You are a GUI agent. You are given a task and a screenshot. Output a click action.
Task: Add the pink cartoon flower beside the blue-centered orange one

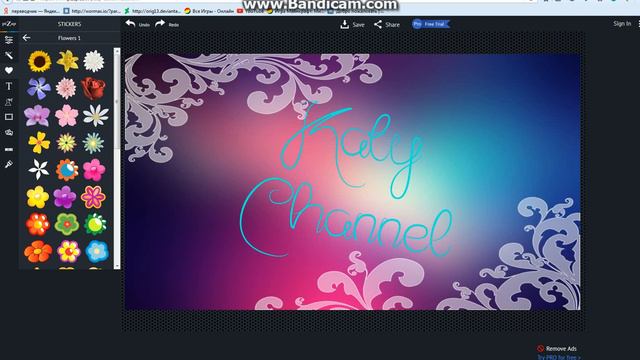click(x=94, y=170)
